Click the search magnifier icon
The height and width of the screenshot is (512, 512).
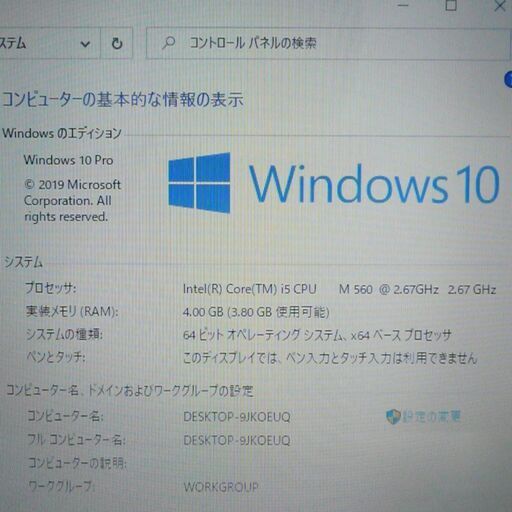[x=169, y=43]
